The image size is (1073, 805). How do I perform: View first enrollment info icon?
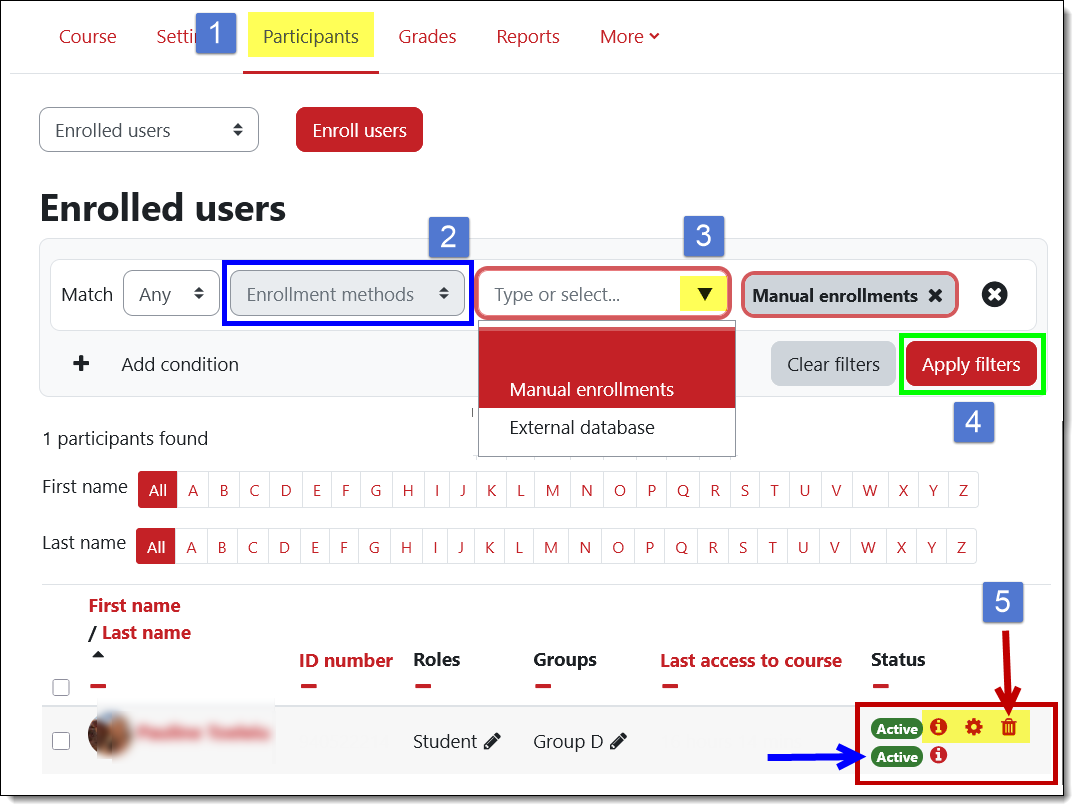coord(938,726)
